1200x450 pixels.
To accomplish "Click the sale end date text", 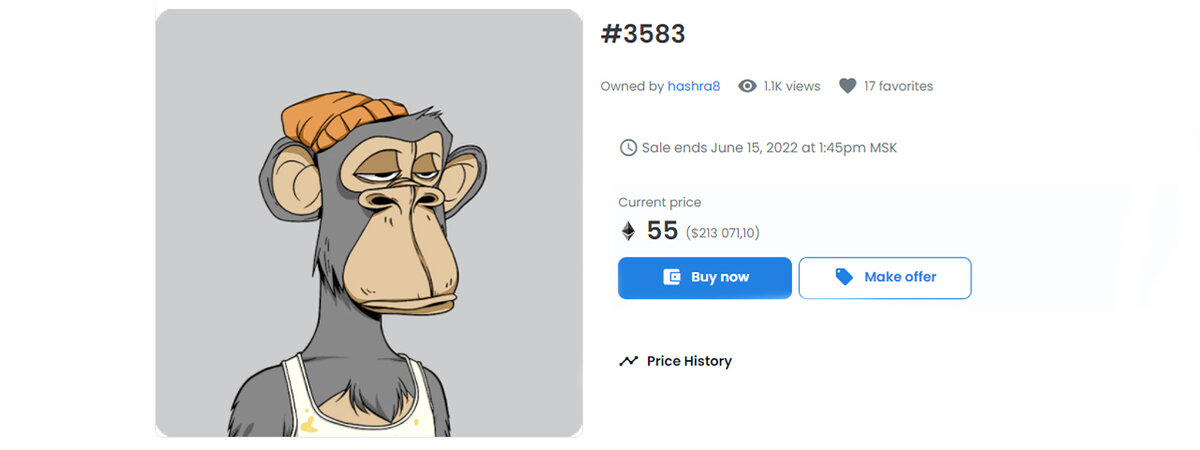I will coord(770,148).
